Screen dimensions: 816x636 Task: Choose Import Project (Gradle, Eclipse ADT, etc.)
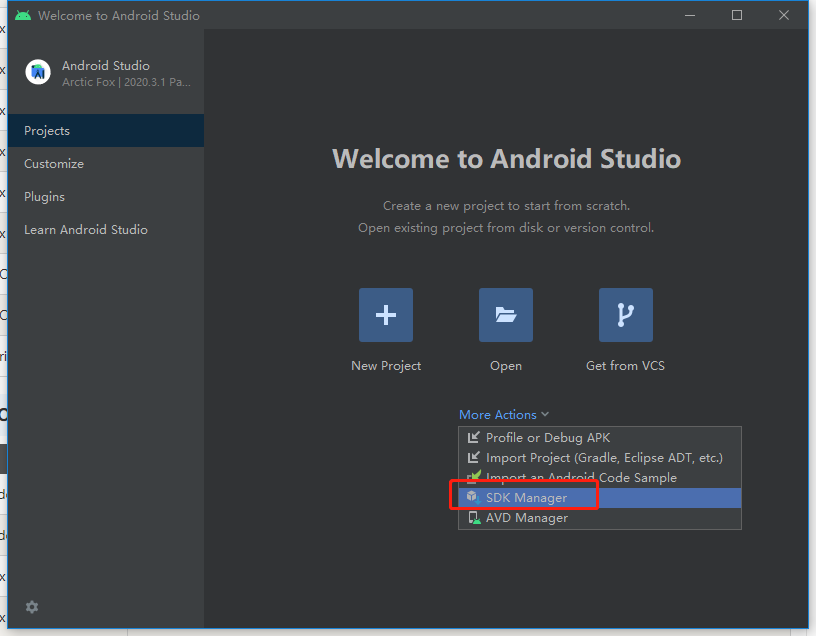pyautogui.click(x=600, y=457)
